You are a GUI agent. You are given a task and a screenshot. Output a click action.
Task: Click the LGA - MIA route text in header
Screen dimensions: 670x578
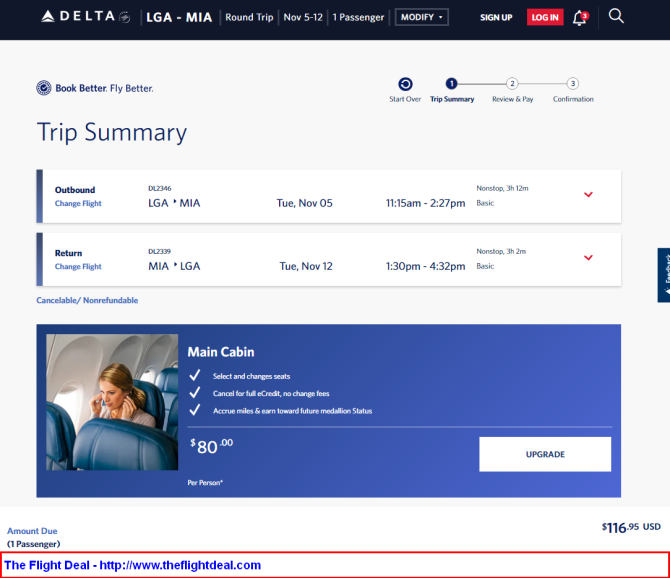tap(179, 18)
